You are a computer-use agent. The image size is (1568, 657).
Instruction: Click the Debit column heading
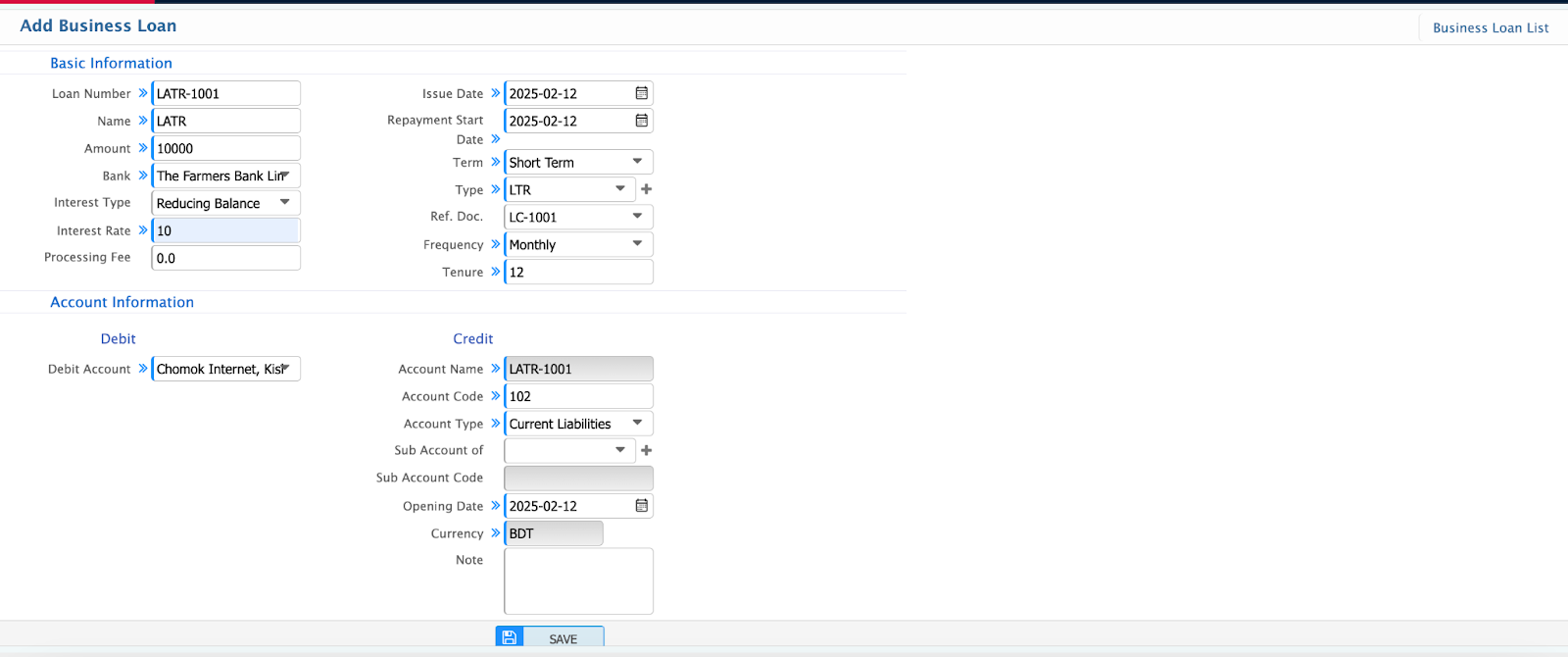pos(118,338)
